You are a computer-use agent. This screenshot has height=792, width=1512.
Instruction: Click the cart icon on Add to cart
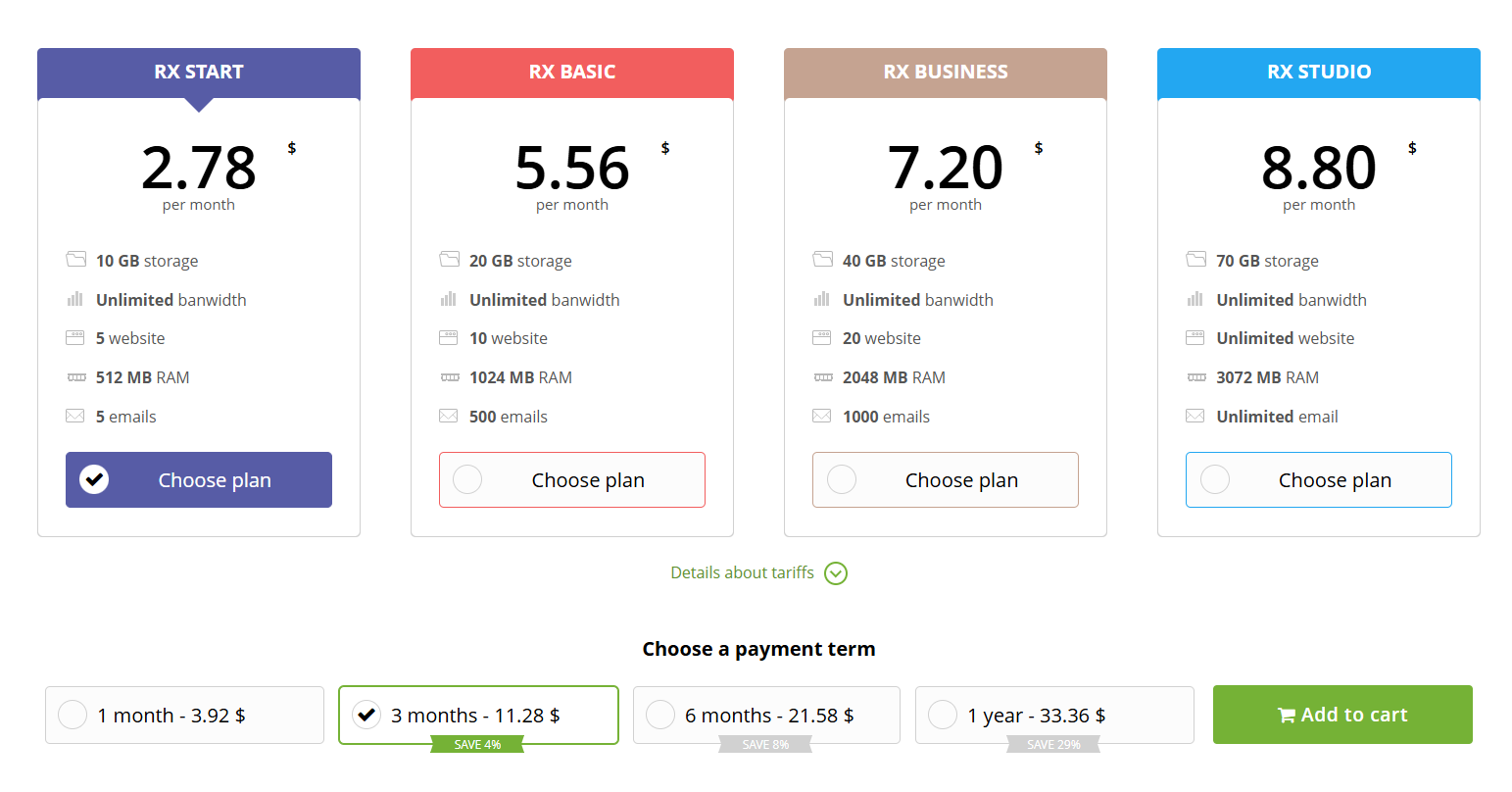1287,716
